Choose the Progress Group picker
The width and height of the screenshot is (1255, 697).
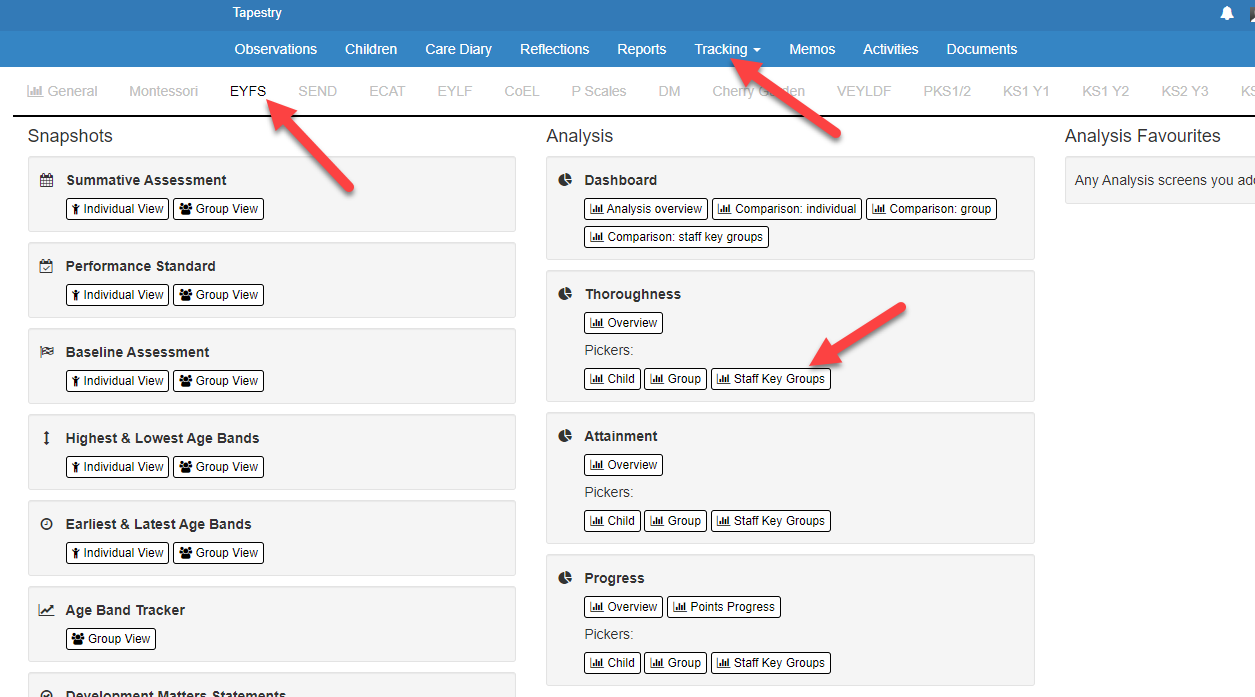[676, 663]
